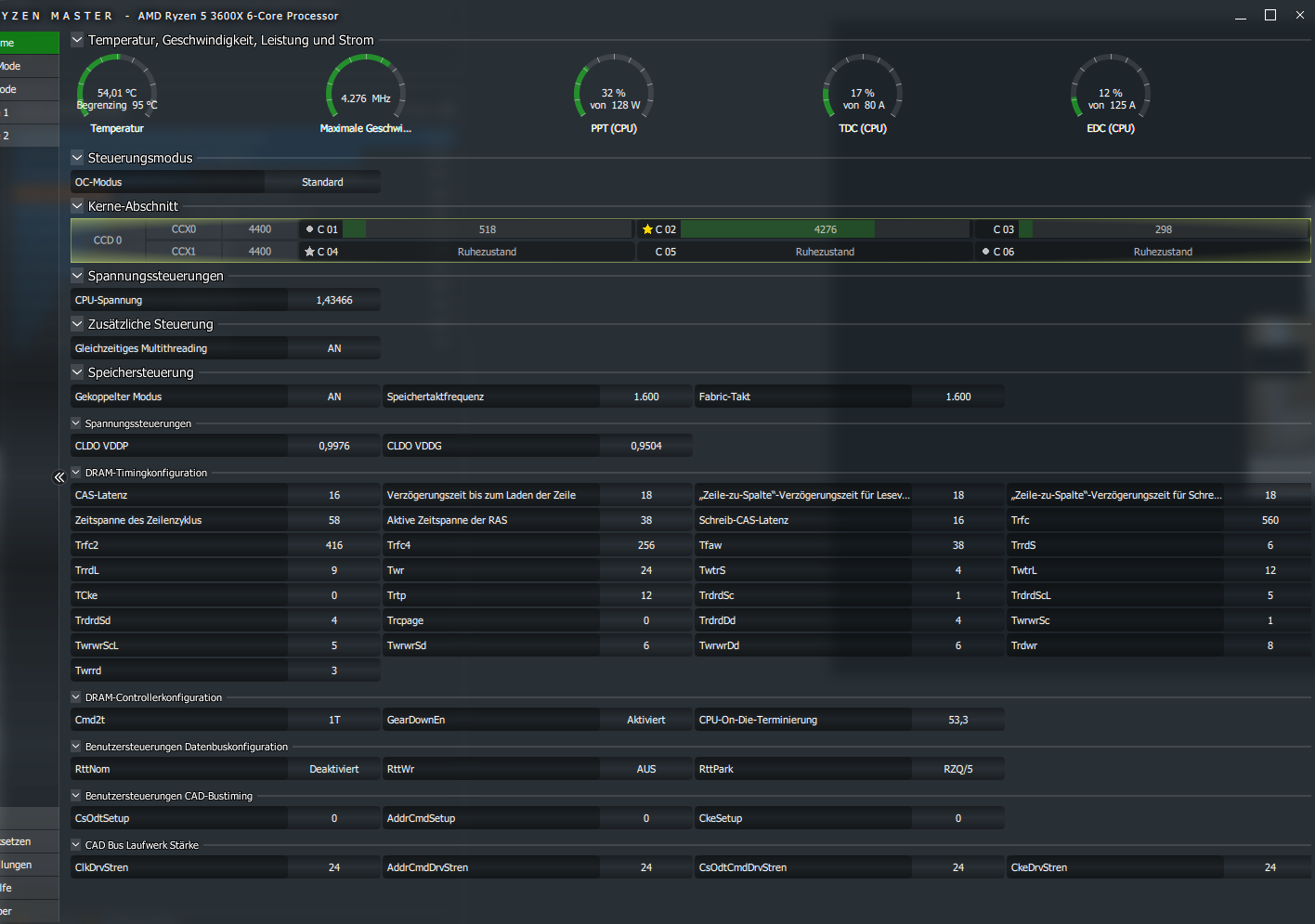This screenshot has height=924, width=1315.
Task: Click core C 05 Ruhezustand row
Action: (803, 252)
